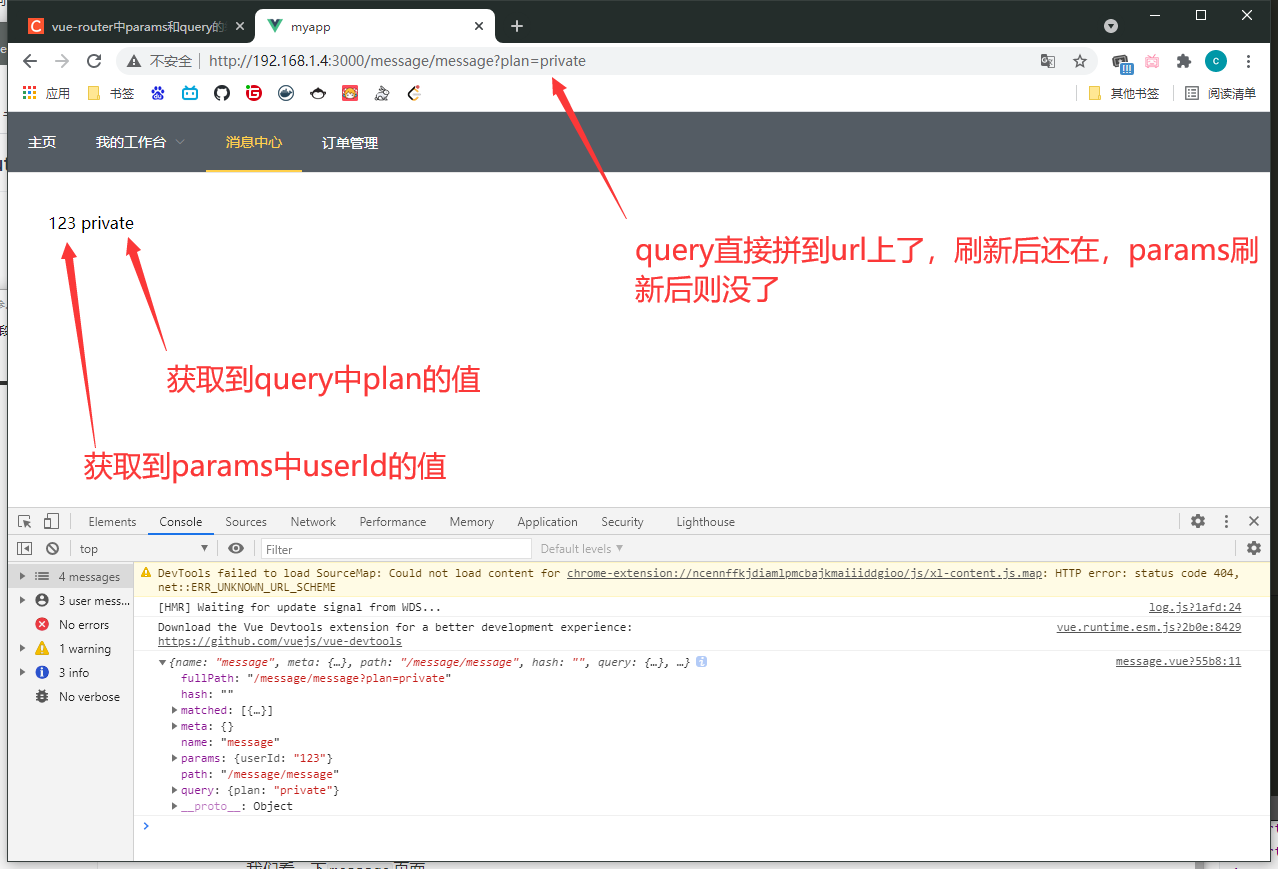Open the Default levels dropdown
The image size is (1278, 869).
[581, 548]
